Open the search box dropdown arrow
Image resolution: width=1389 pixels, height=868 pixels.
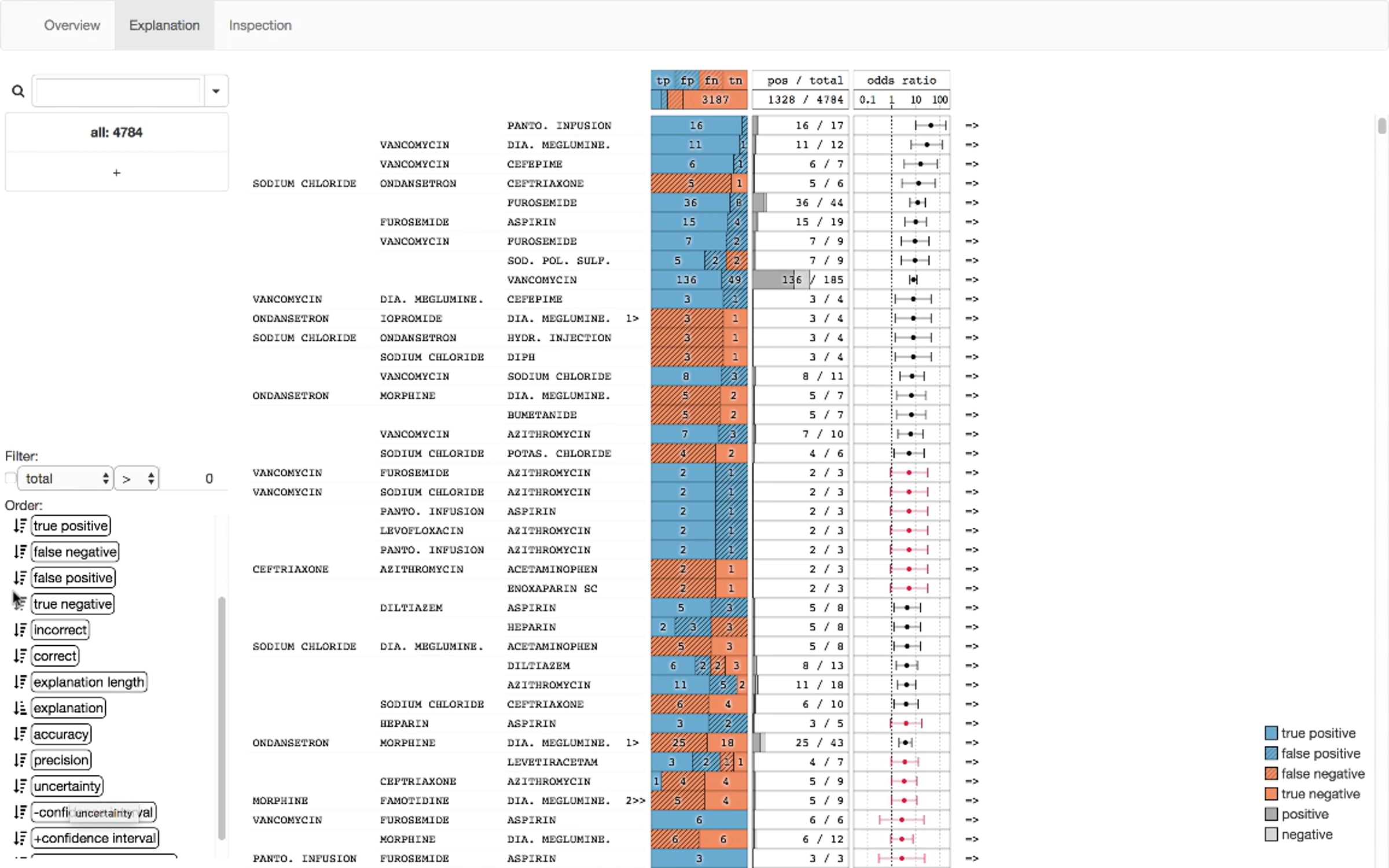[216, 91]
